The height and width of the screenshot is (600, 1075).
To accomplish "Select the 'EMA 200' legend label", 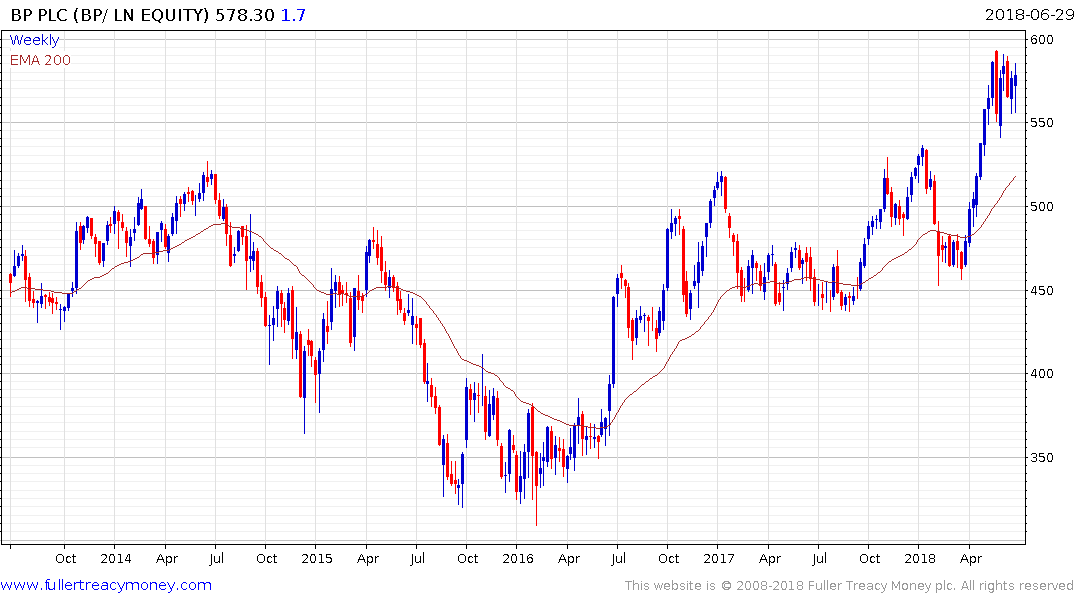I will (40, 60).
